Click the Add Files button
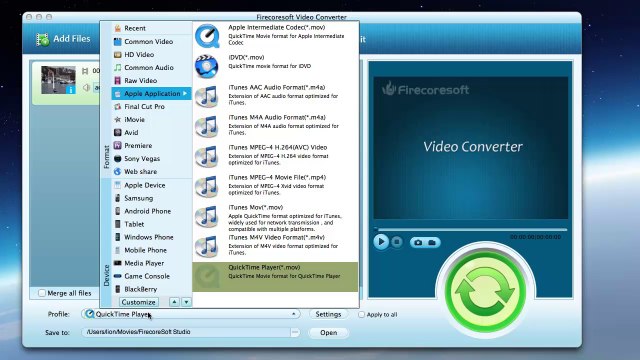640x360 pixels. 63,39
